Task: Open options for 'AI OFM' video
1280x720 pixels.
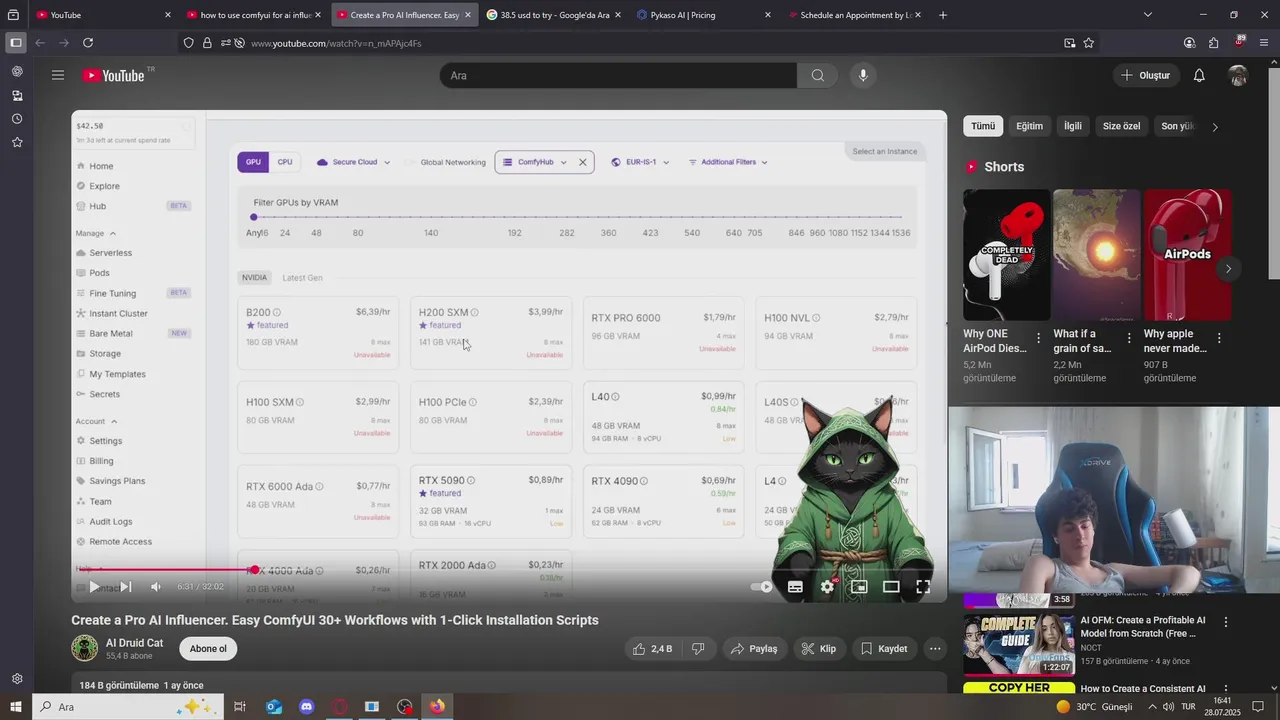Action: (1226, 622)
